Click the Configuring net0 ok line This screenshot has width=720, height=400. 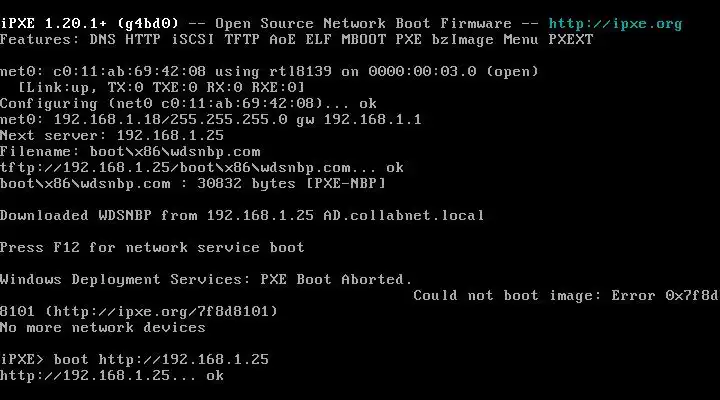(x=188, y=104)
